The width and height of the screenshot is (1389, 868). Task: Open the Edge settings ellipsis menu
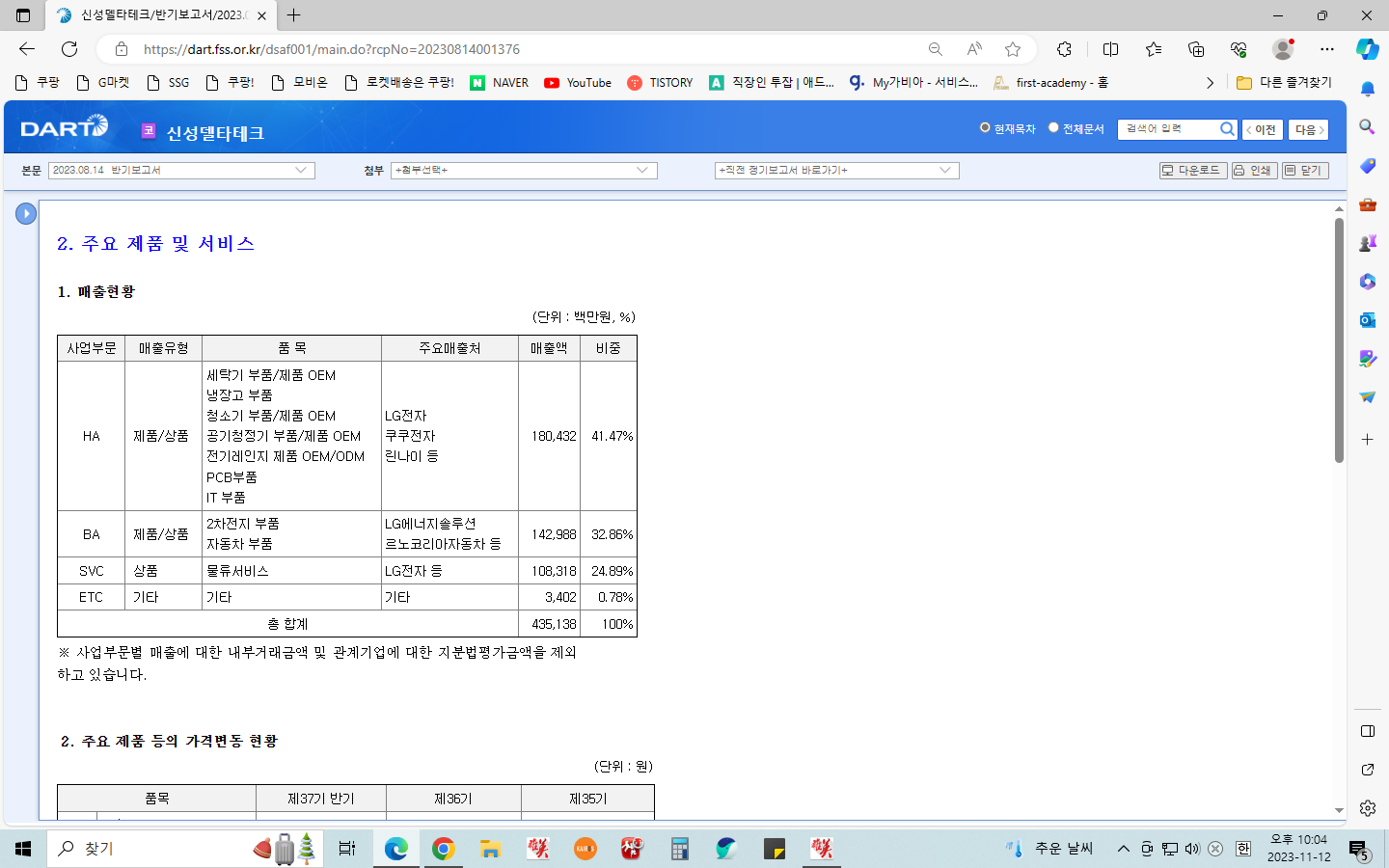1327,49
